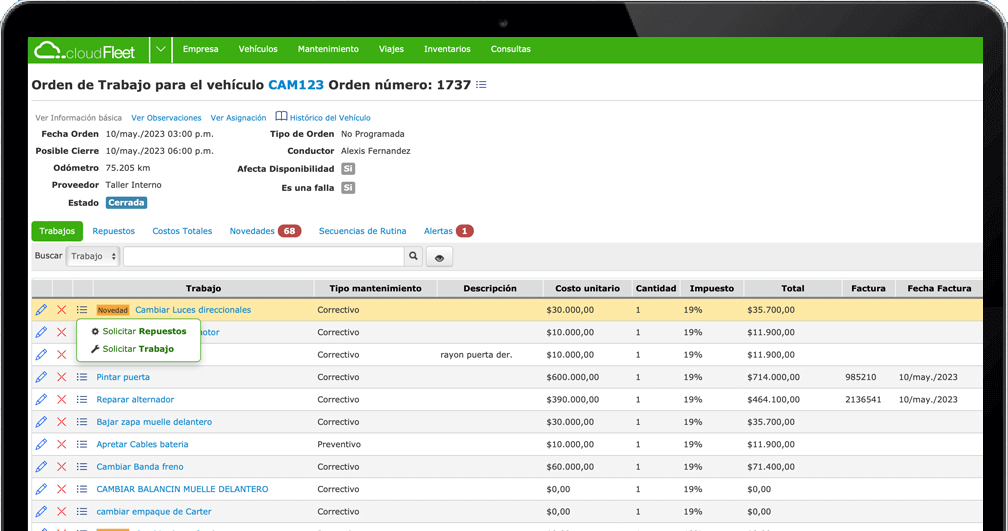The height and width of the screenshot is (531, 1008).
Task: Open the Cambiar Luces direccionales job link
Action: [x=193, y=310]
